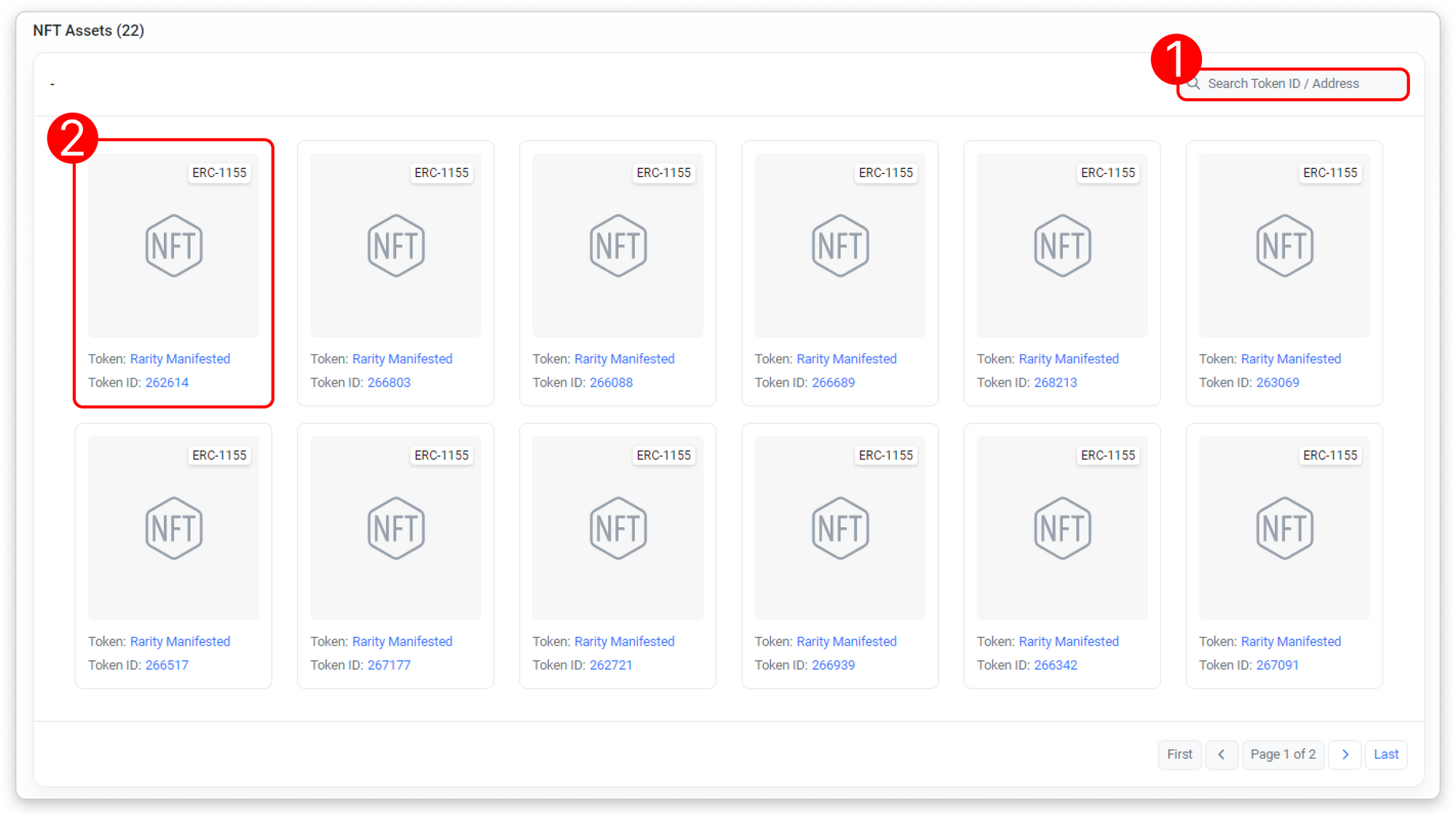Click the NFT icon for token 268213
The image size is (1456, 819).
click(1062, 245)
